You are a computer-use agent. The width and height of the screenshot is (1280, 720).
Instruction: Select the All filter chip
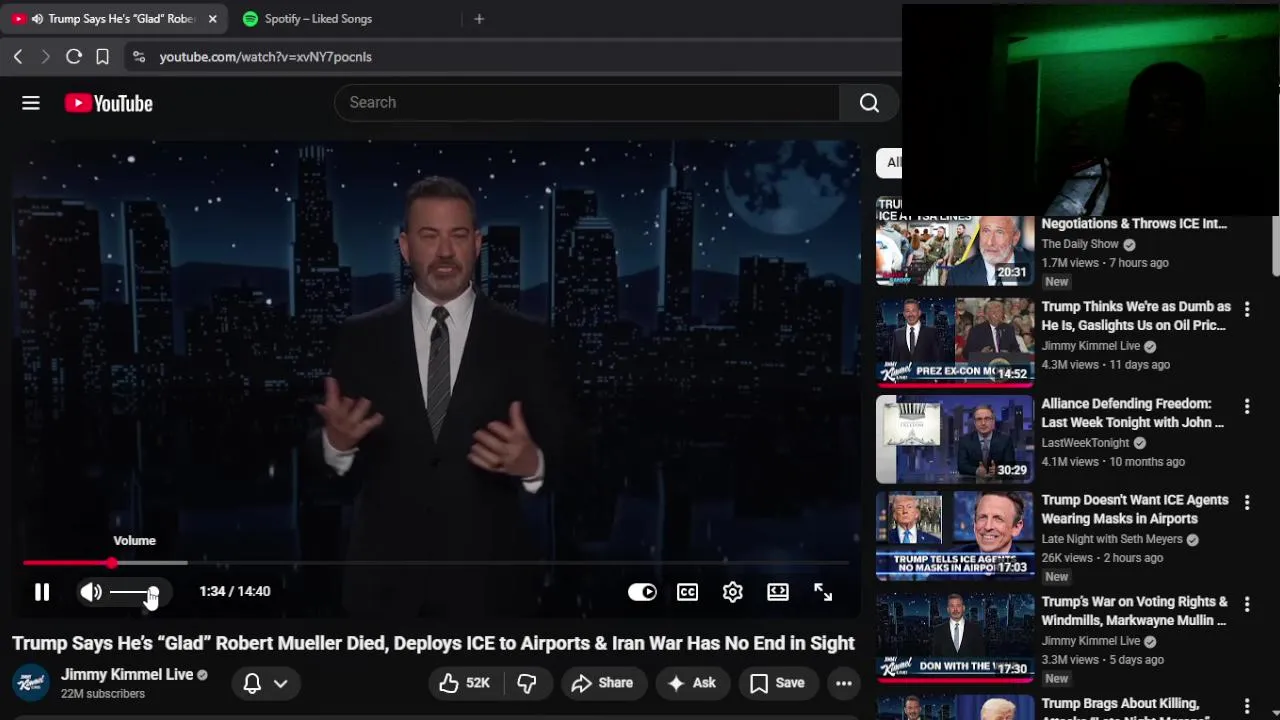click(x=890, y=162)
